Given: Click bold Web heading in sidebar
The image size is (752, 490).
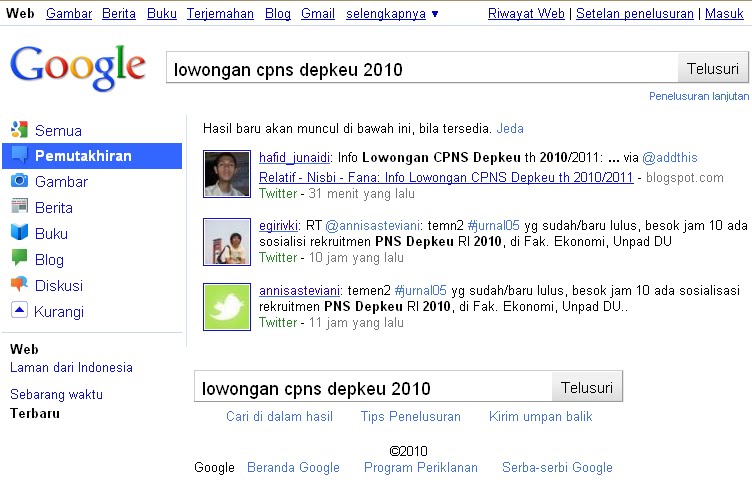Looking at the screenshot, I should (24, 349).
